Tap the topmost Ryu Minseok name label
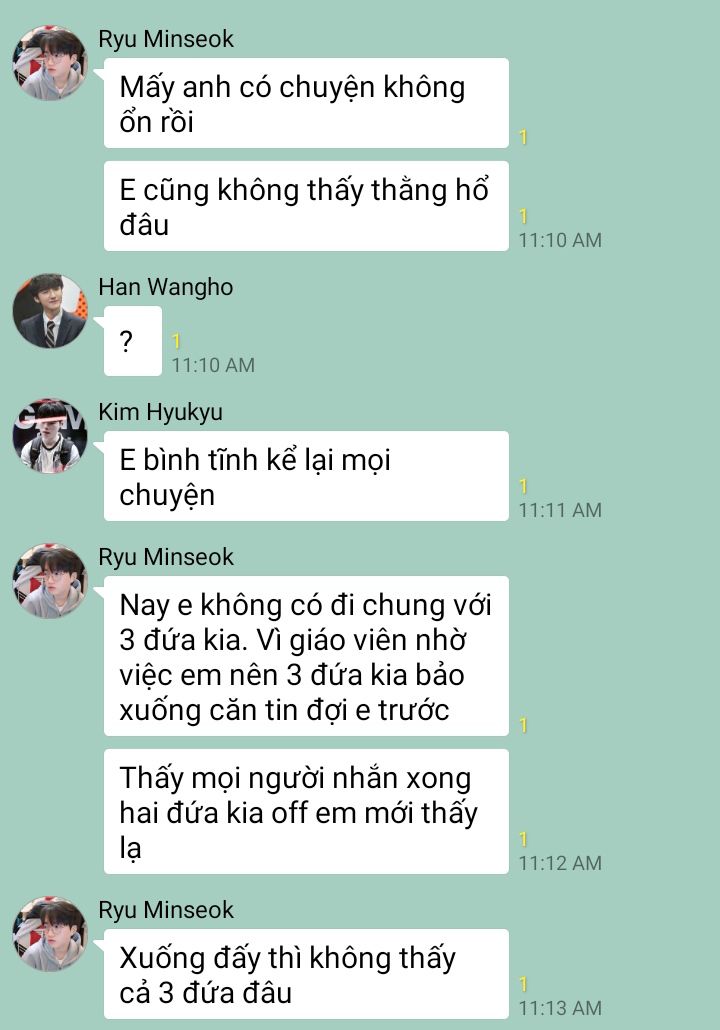This screenshot has height=1030, width=720. tap(166, 39)
